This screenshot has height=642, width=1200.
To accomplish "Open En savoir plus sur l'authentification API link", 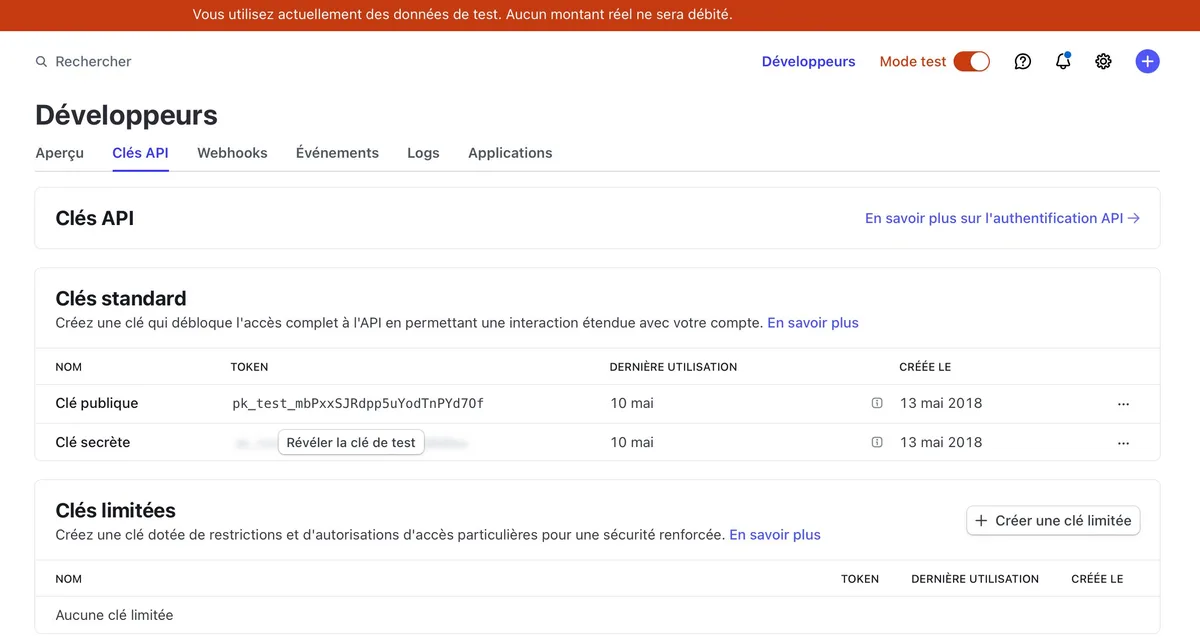I will coord(1002,218).
